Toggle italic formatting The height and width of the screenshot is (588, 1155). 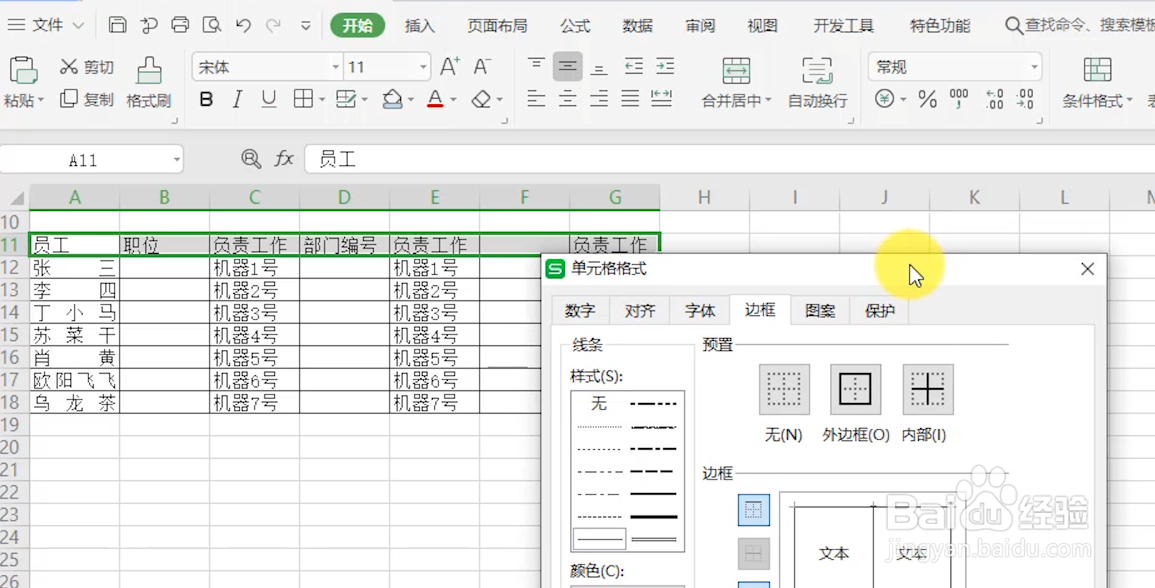tap(237, 99)
